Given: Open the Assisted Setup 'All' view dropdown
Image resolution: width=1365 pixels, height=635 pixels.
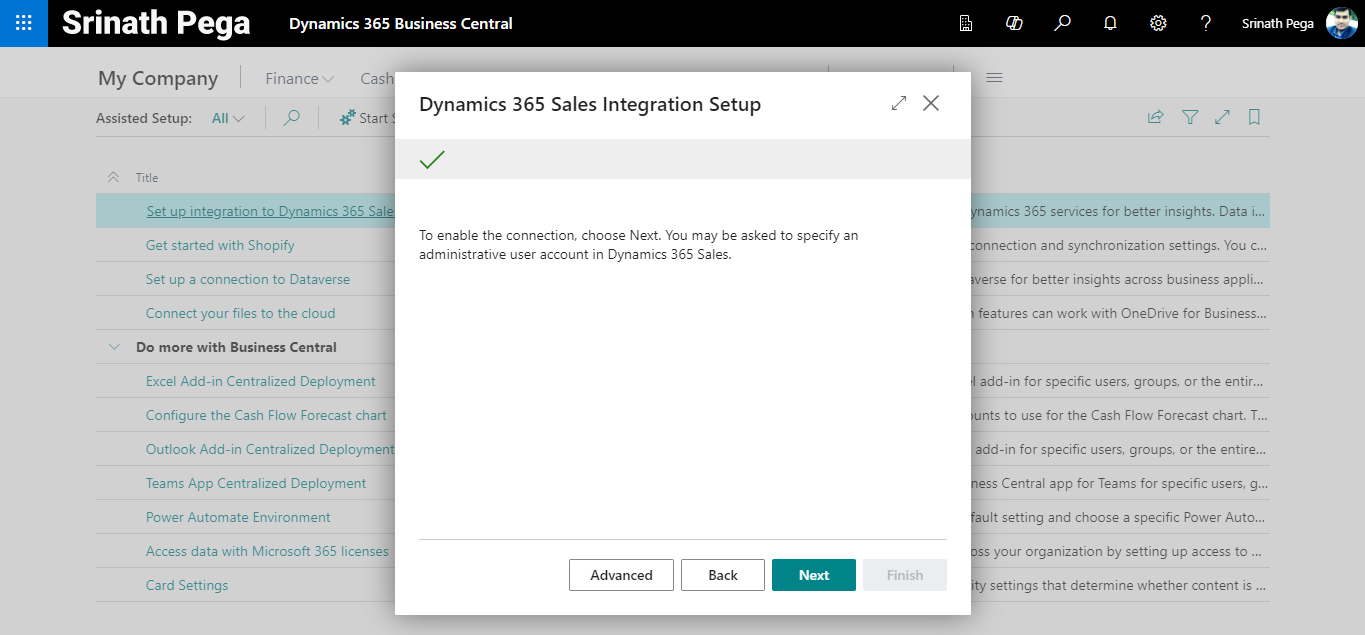Looking at the screenshot, I should (228, 118).
